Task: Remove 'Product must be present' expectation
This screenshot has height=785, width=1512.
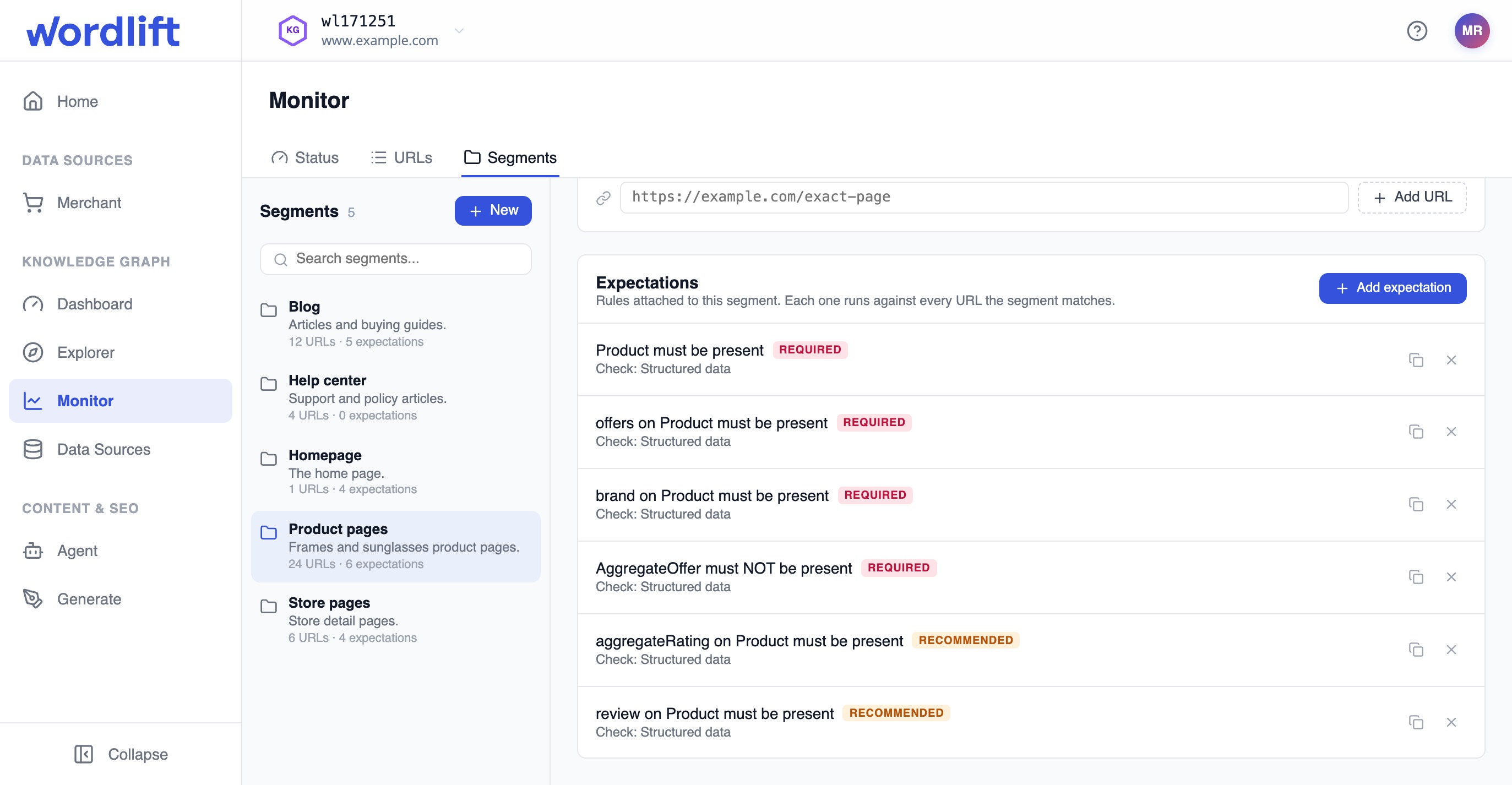Action: tap(1451, 359)
